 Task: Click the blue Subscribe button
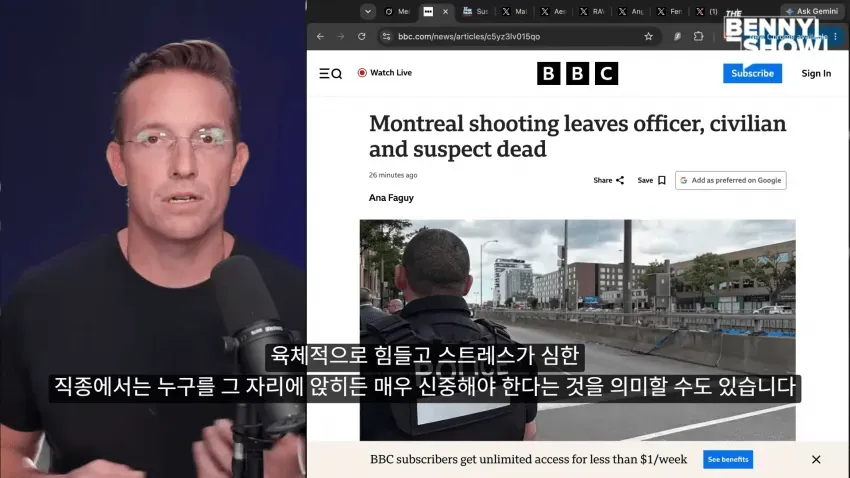[752, 73]
